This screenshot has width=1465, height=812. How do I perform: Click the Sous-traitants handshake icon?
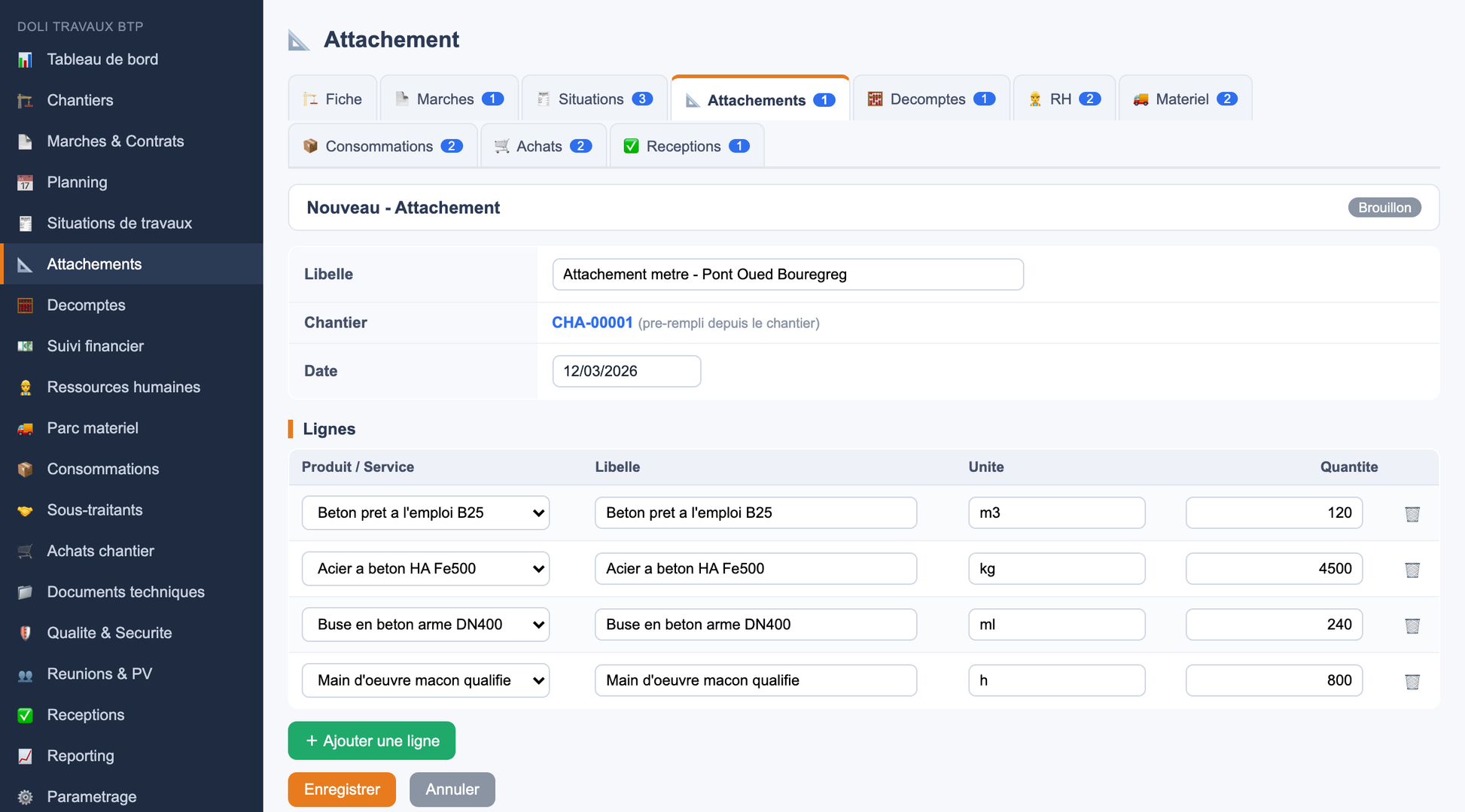click(x=25, y=510)
